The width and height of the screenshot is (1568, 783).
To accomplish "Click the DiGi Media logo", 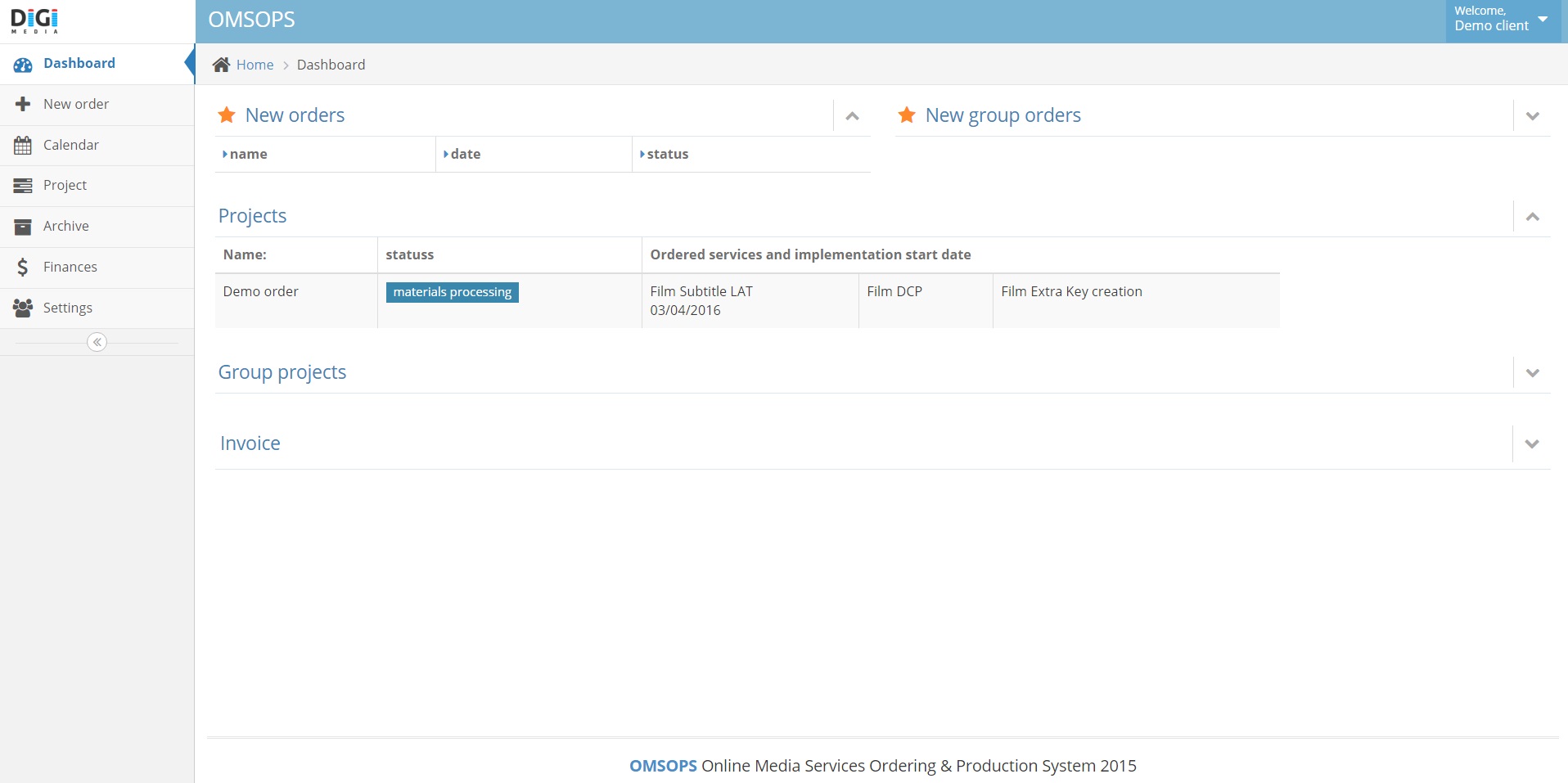I will [34, 20].
